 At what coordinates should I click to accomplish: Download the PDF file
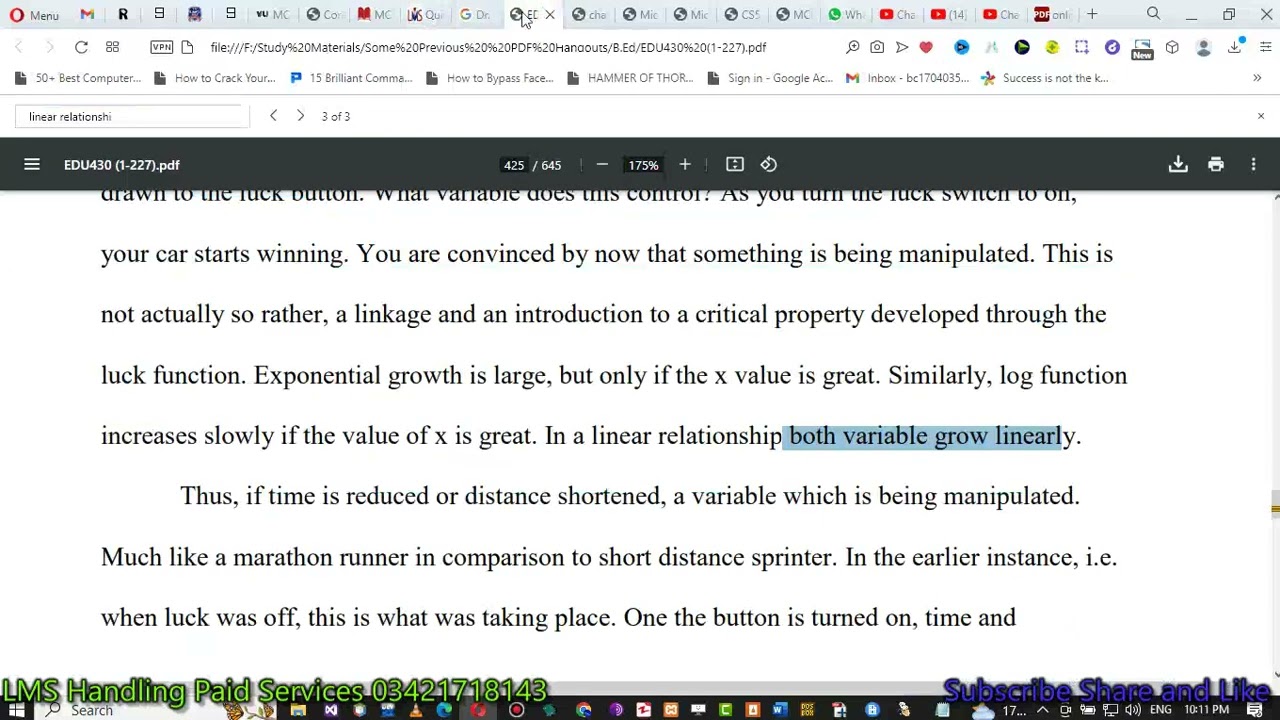1178,165
